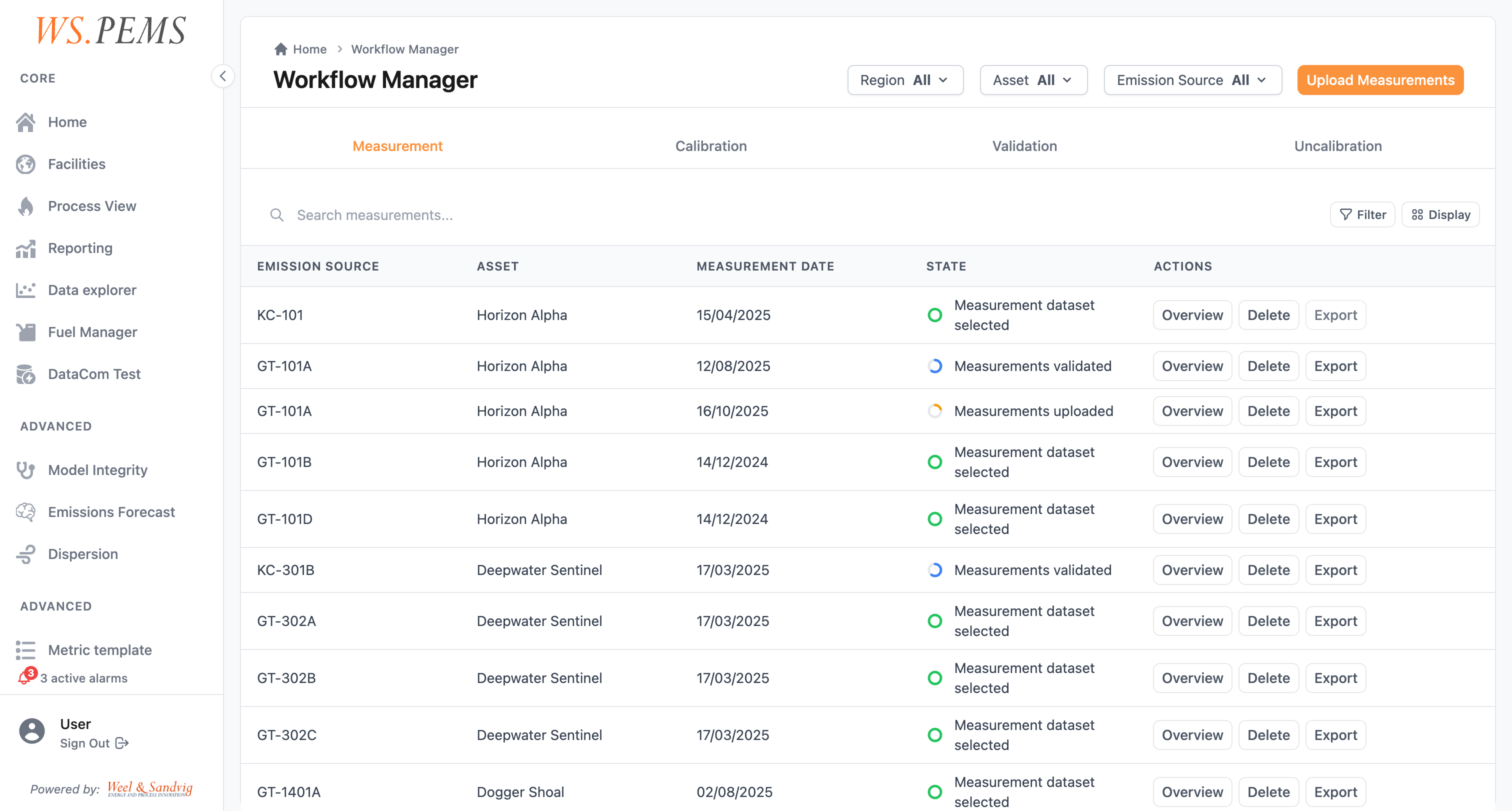Open the Display options
The width and height of the screenshot is (1512, 811).
pos(1440,215)
